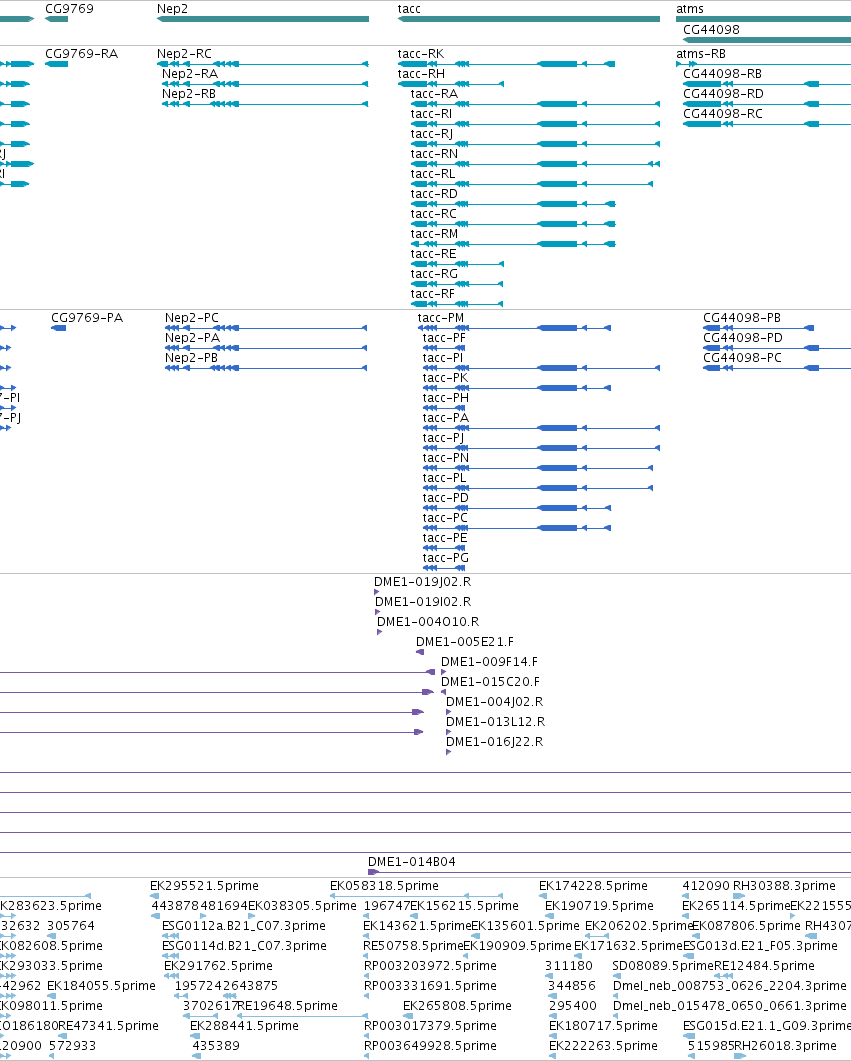Select the 344856 EST label
Screen dimensions: 851x1061
(572, 985)
